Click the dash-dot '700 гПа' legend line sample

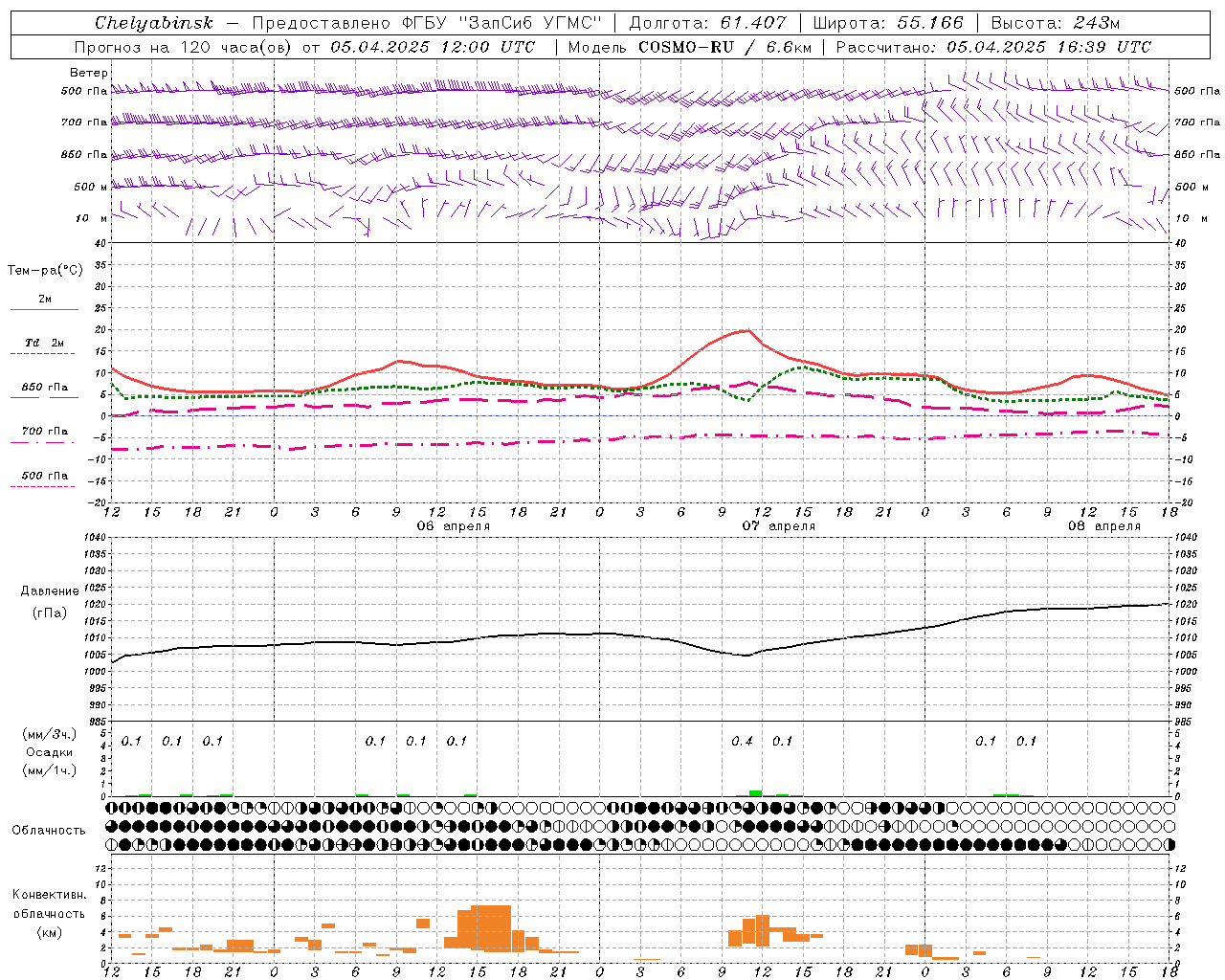point(43,443)
